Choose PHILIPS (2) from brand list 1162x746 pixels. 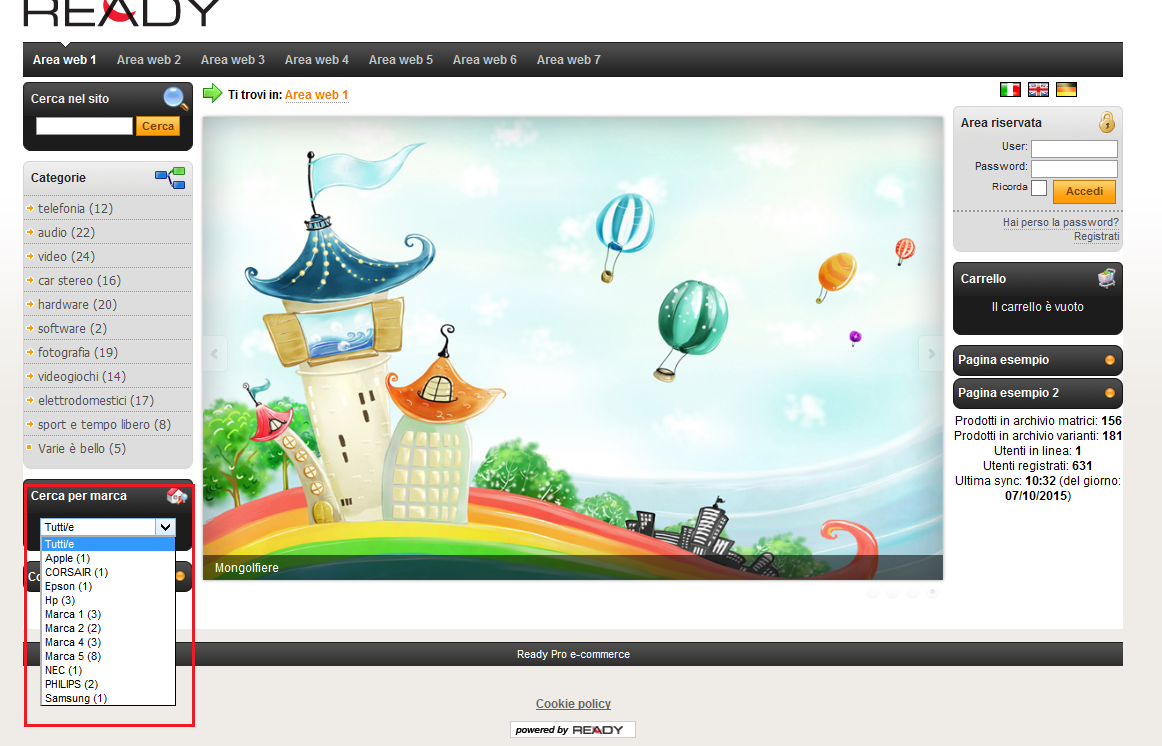tap(108, 685)
